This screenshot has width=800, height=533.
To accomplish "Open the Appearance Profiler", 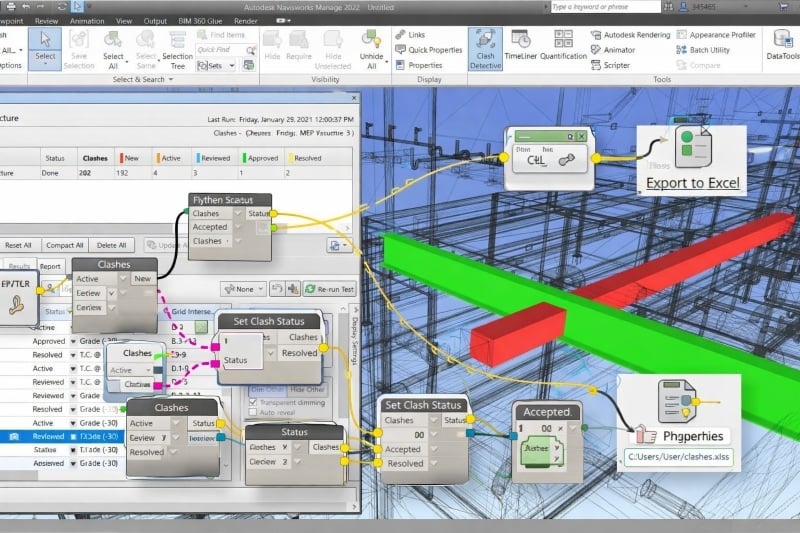I will pos(716,35).
